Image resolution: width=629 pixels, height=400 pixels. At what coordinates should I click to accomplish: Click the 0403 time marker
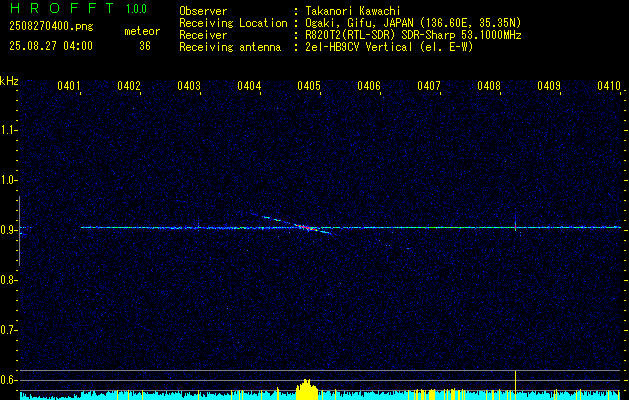point(189,85)
